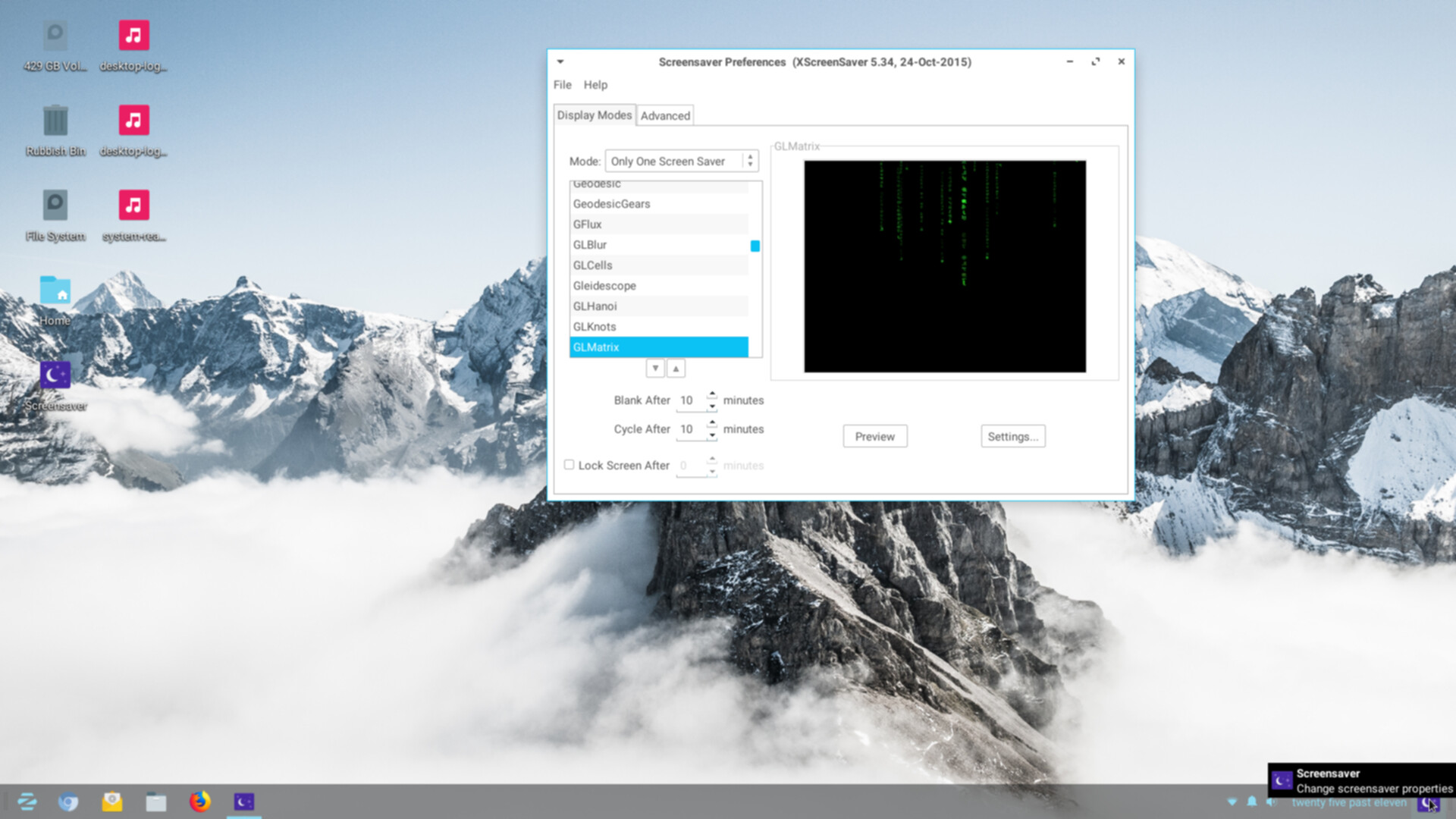Screen dimensions: 1456x819
Task: Click the notification bell in system tray
Action: tap(1252, 802)
